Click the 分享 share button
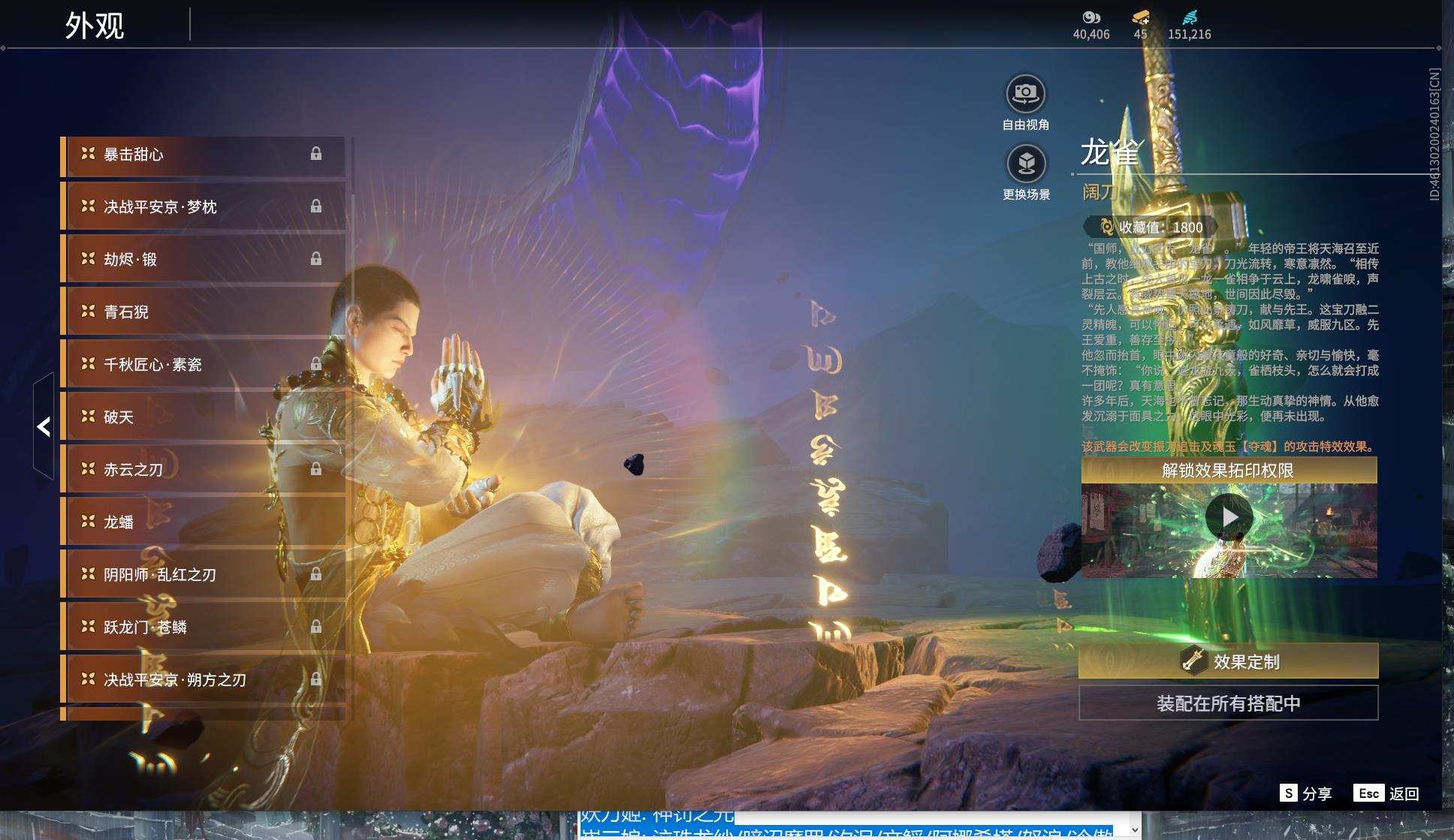Image resolution: width=1454 pixels, height=840 pixels. pos(1306,793)
